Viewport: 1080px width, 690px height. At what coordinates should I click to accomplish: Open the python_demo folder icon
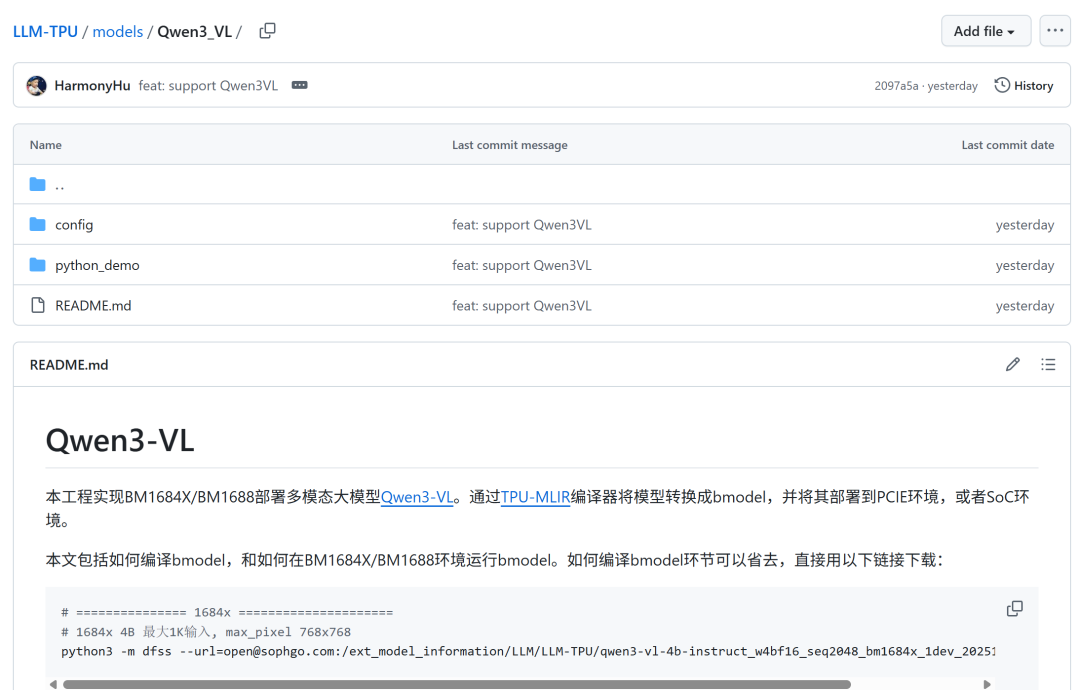pyautogui.click(x=38, y=265)
